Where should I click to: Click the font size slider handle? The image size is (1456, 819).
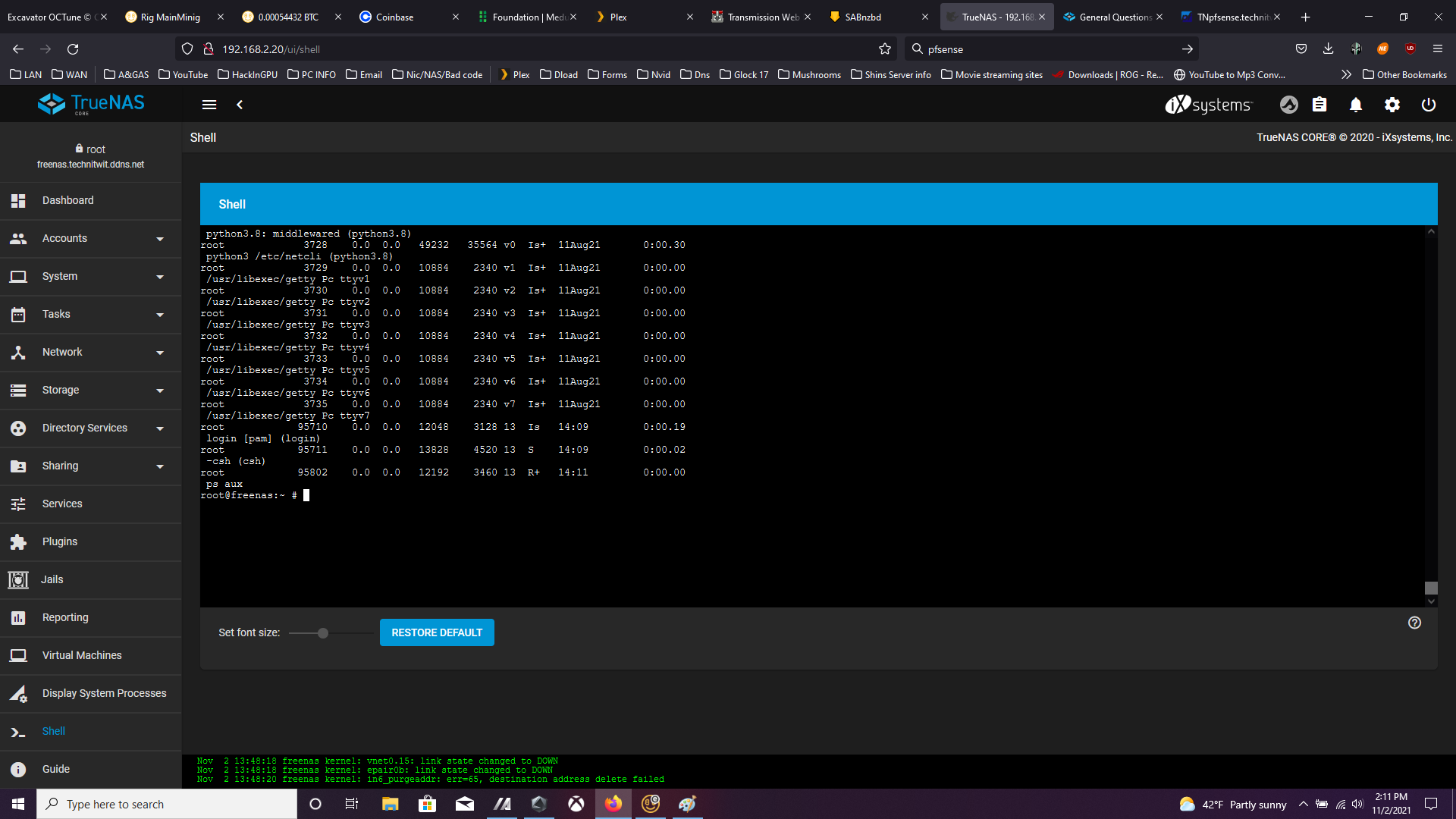(x=323, y=633)
